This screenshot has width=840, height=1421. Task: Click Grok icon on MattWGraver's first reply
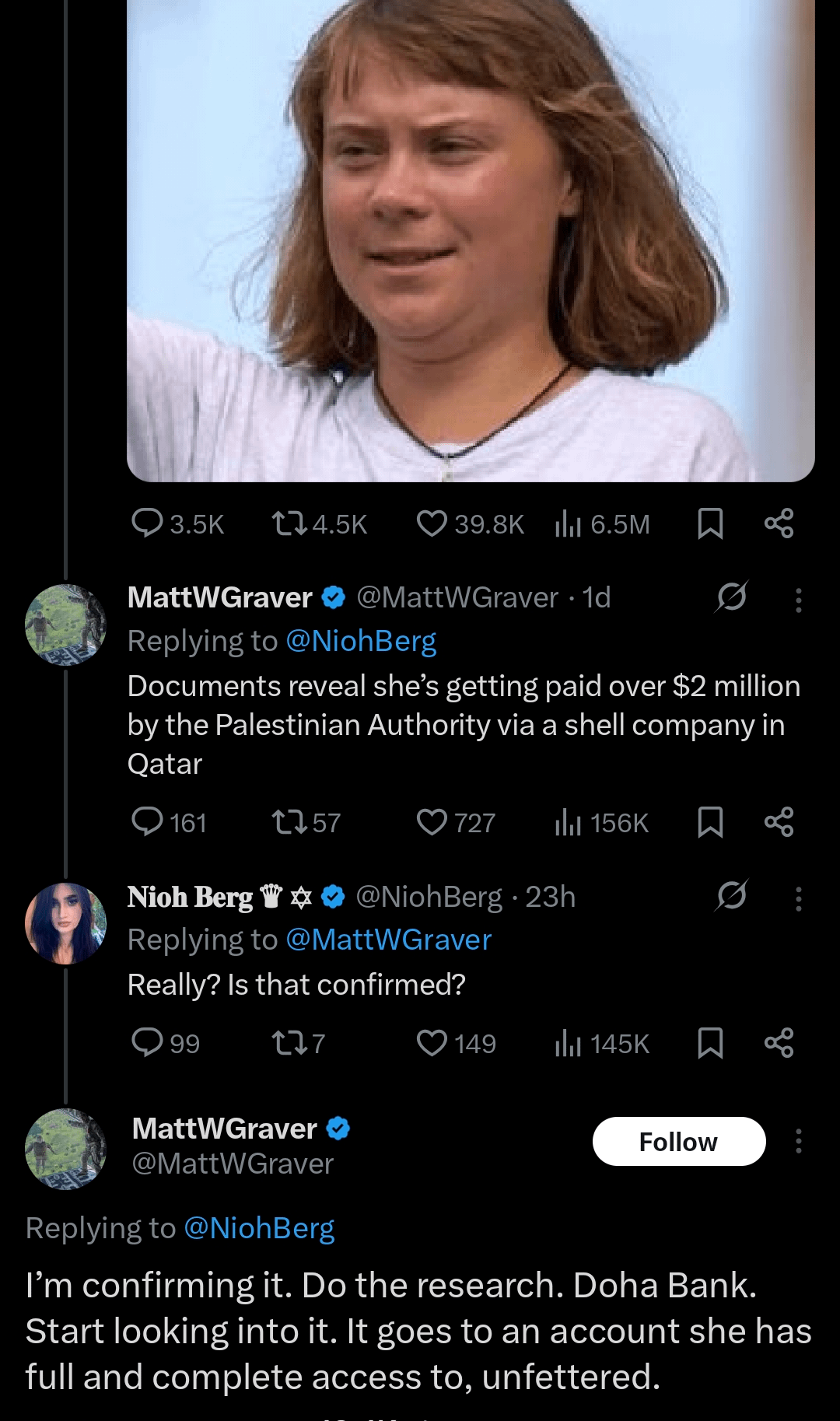731,597
